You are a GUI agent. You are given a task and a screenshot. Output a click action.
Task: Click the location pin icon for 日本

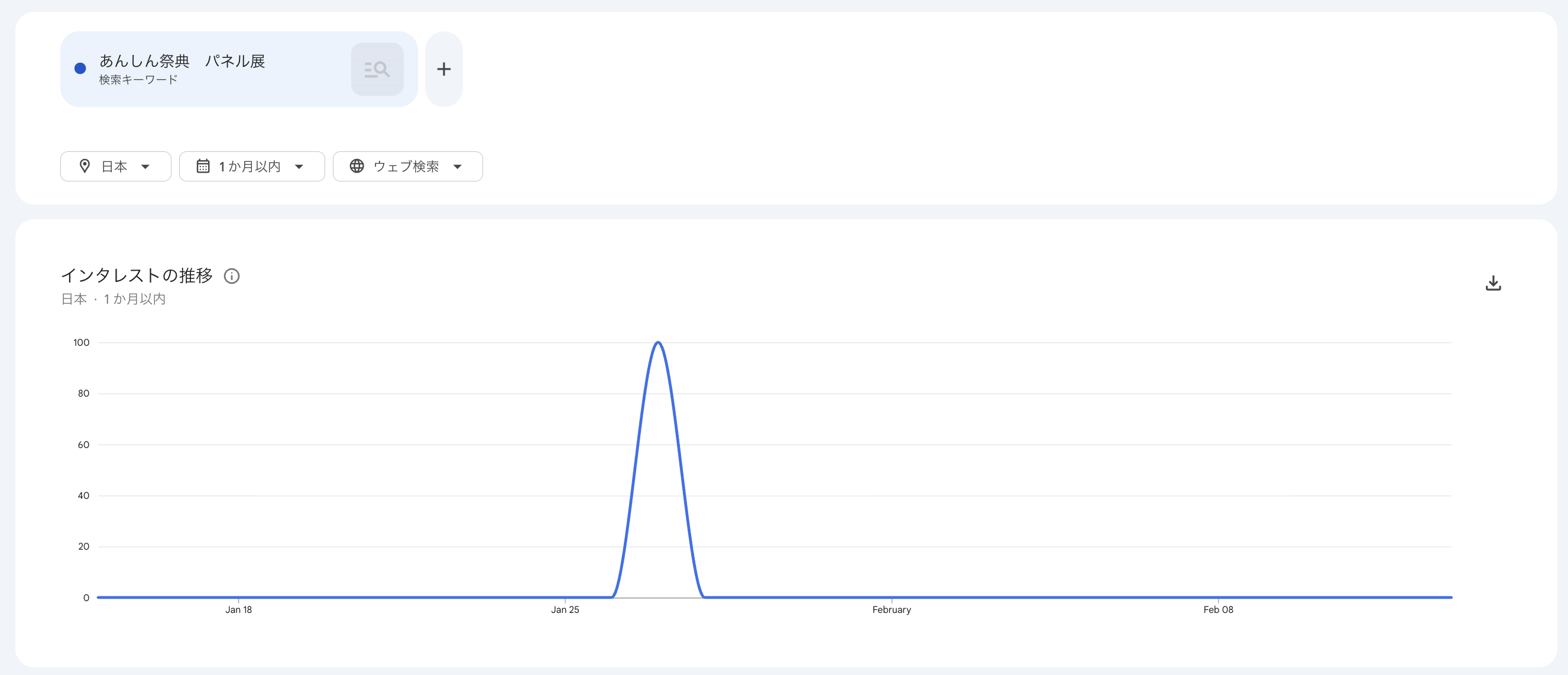tap(85, 166)
